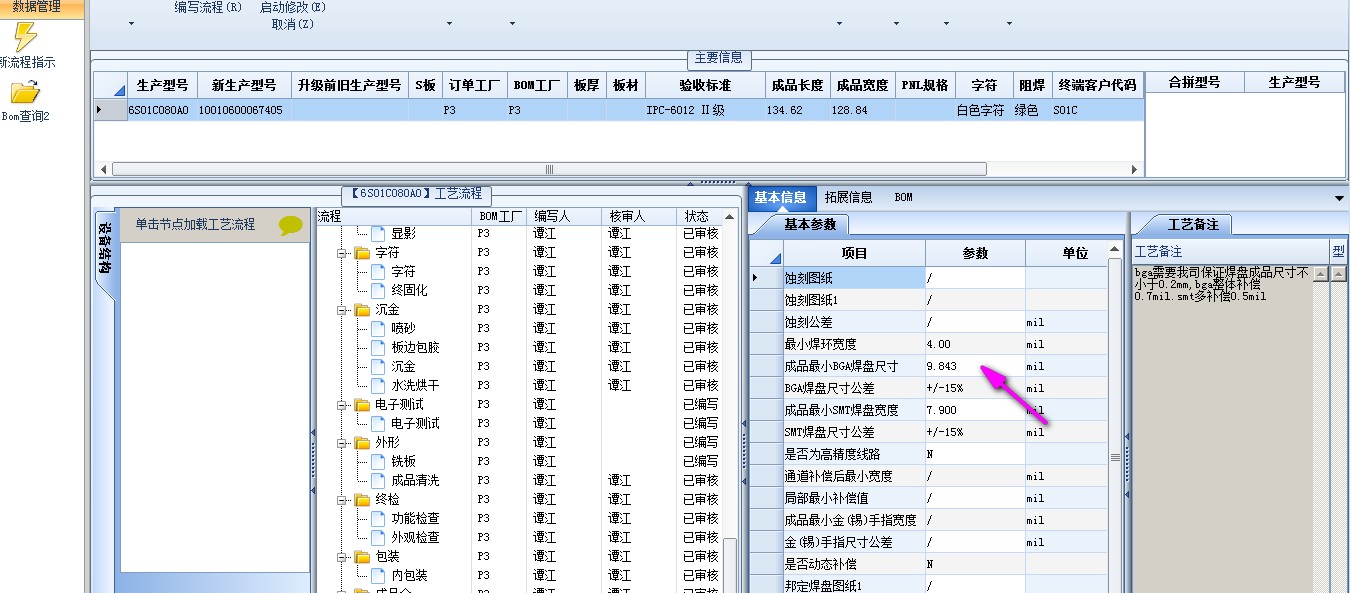Open the 设备结构 vertical side tab
This screenshot has width=1350, height=593.
[x=105, y=251]
